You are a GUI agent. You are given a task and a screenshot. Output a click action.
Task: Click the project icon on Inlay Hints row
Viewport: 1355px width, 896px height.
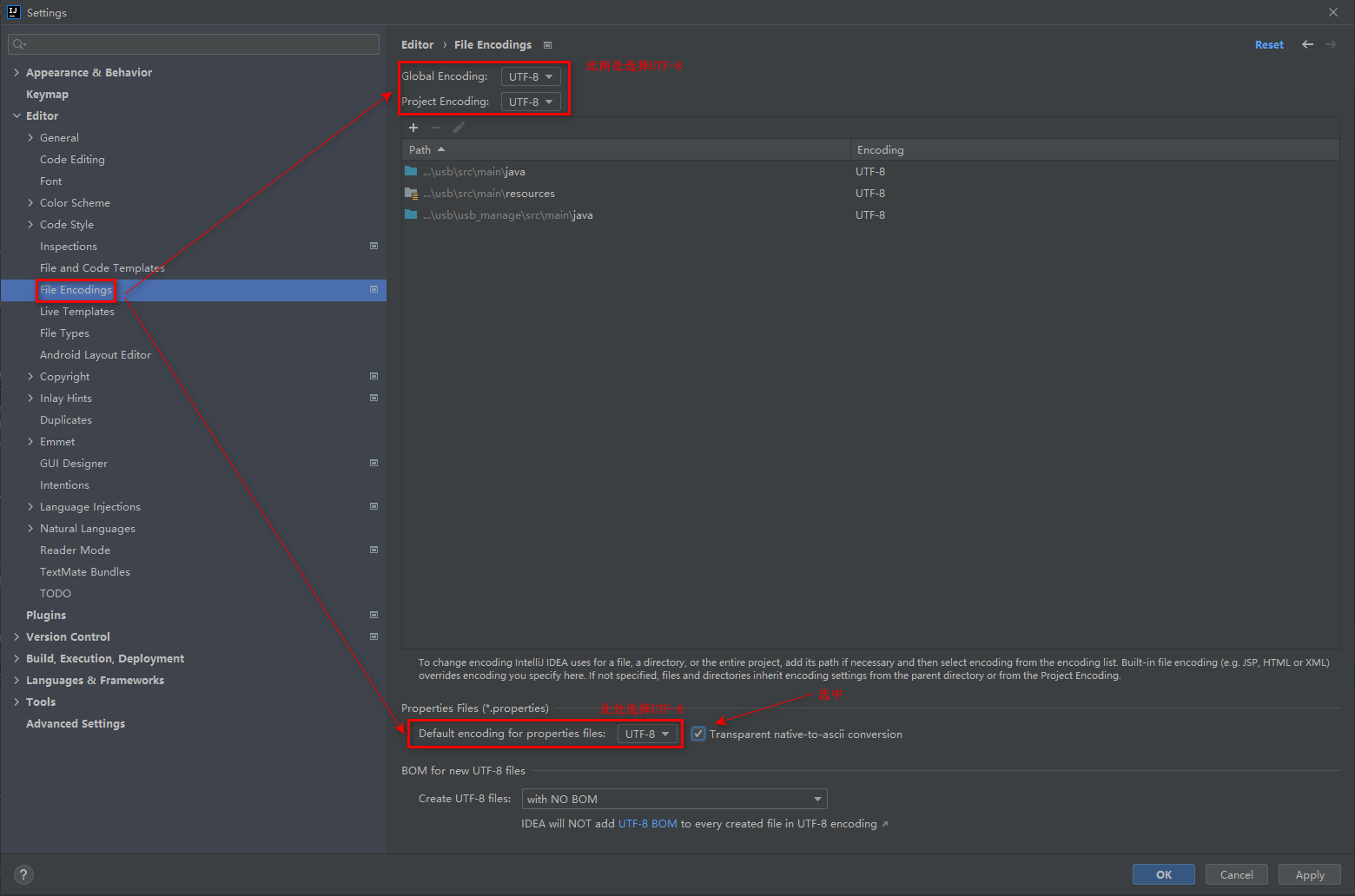(374, 398)
